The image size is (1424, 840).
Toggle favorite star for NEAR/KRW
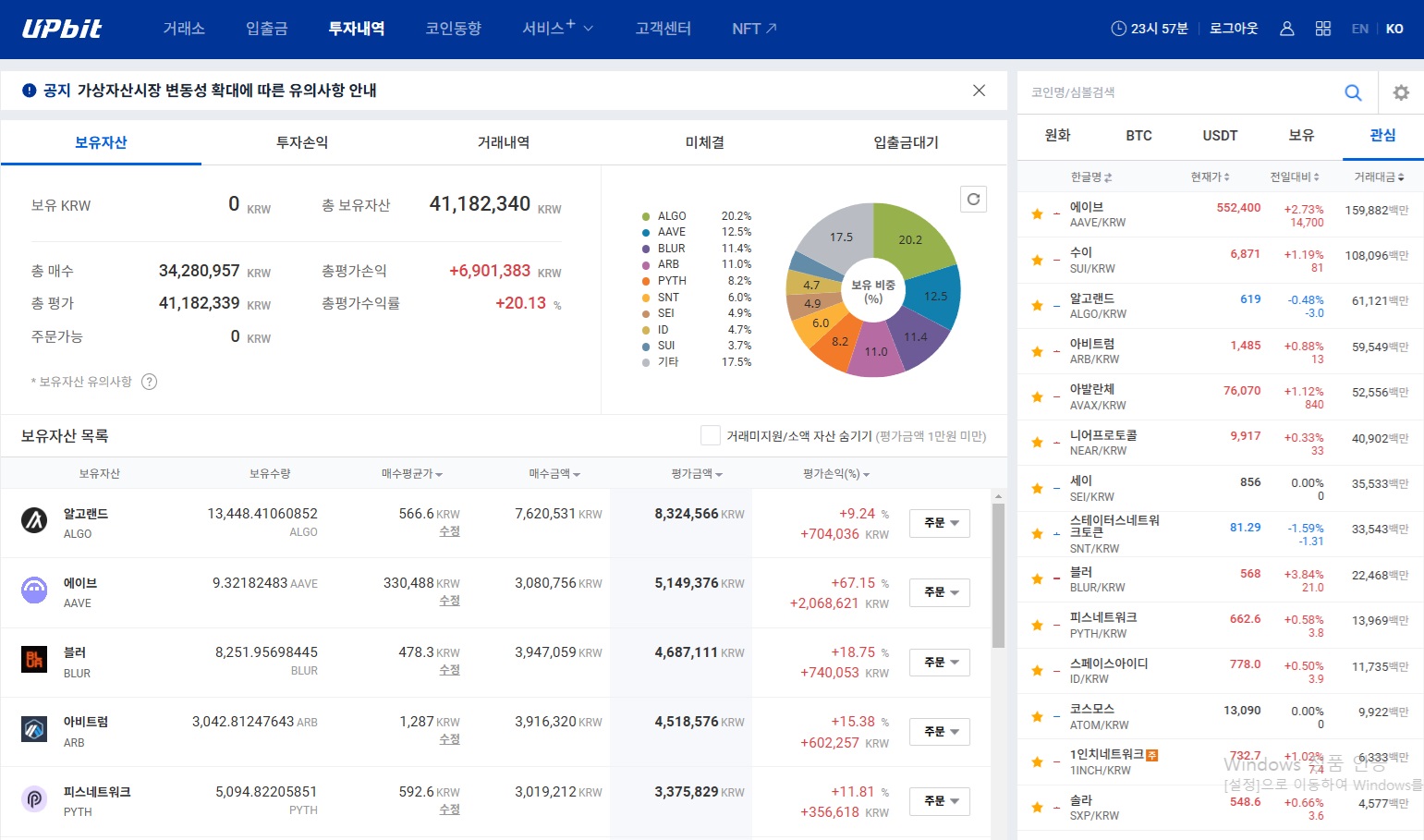pyautogui.click(x=1037, y=443)
